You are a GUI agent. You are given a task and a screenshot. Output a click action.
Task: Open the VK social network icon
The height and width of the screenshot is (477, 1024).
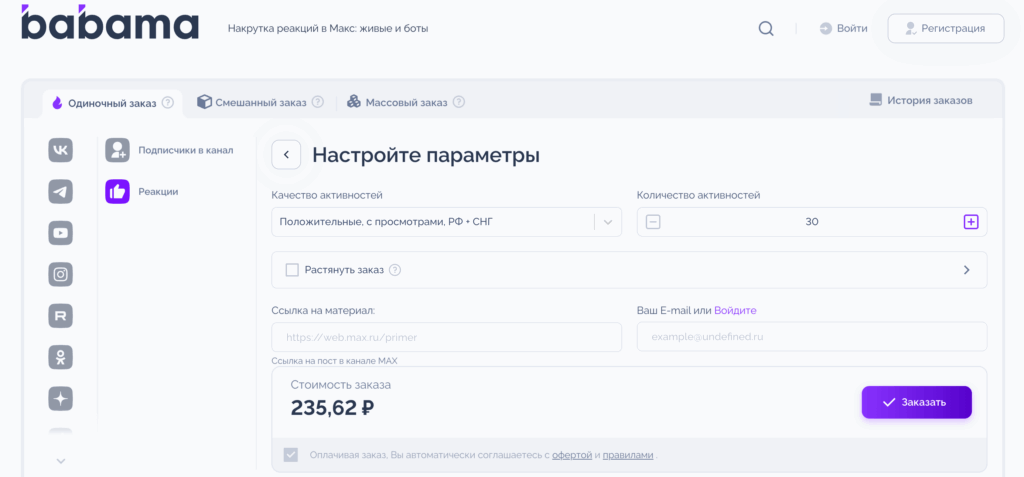pyautogui.click(x=61, y=150)
